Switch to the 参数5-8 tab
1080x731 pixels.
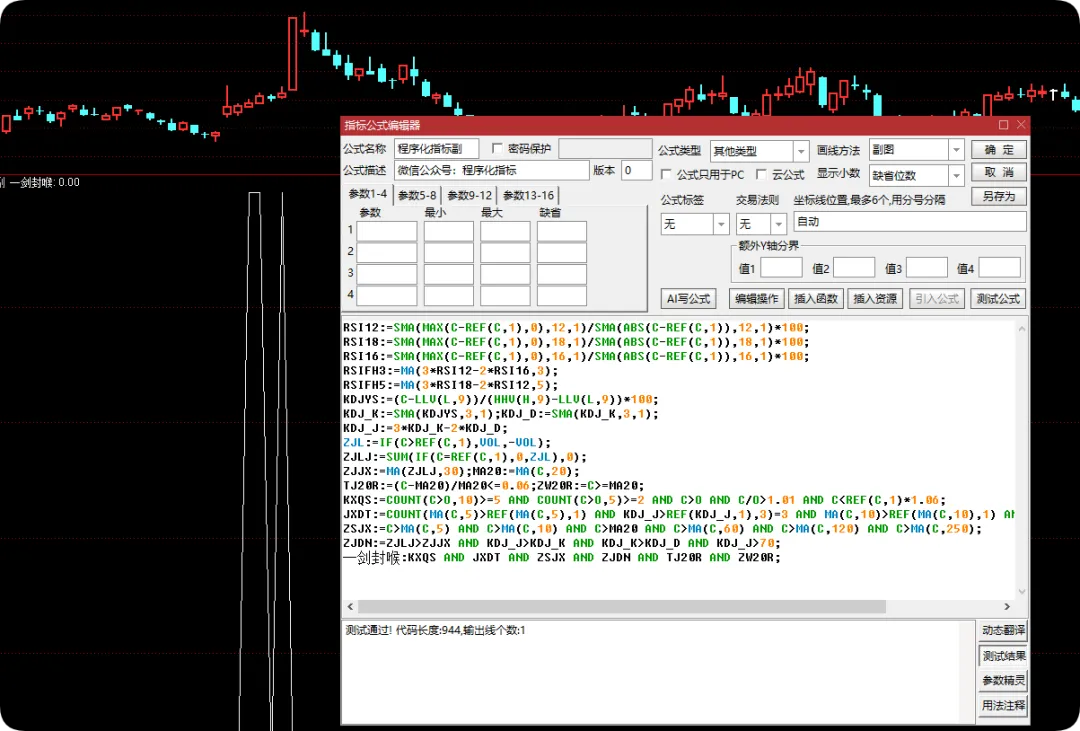(417, 196)
